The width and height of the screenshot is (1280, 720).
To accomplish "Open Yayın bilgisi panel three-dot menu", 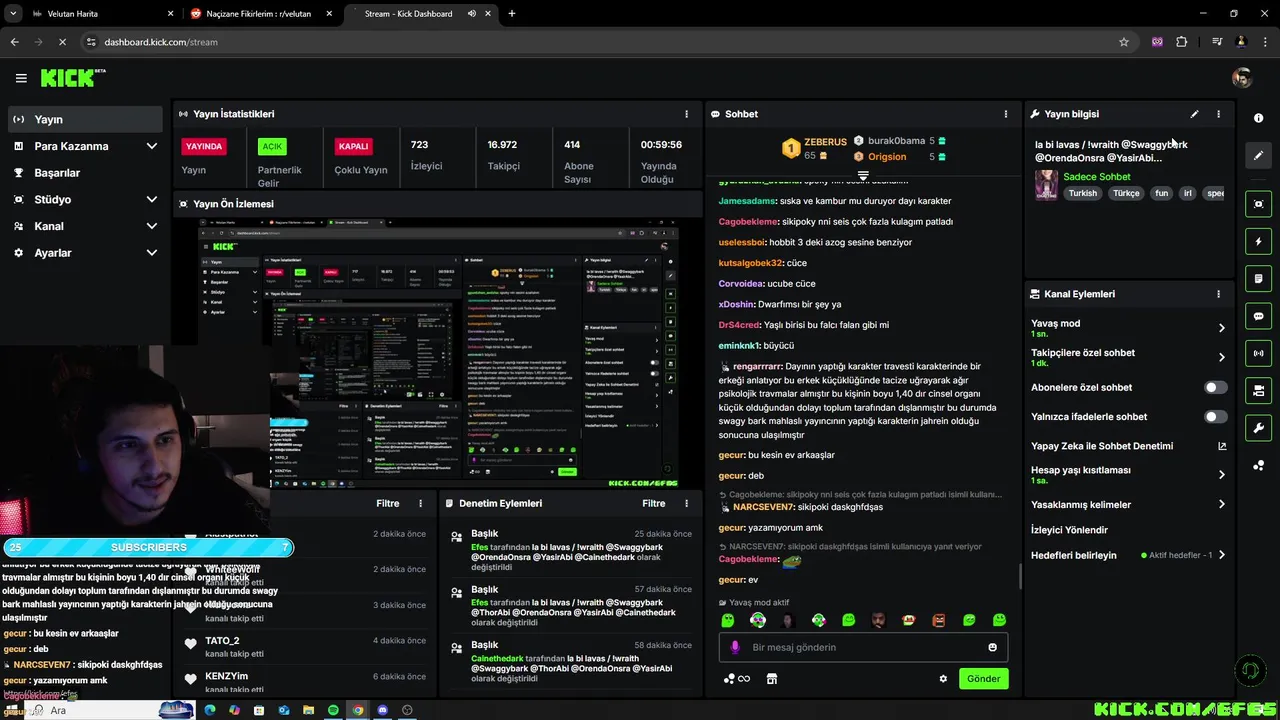I will click(x=1218, y=114).
